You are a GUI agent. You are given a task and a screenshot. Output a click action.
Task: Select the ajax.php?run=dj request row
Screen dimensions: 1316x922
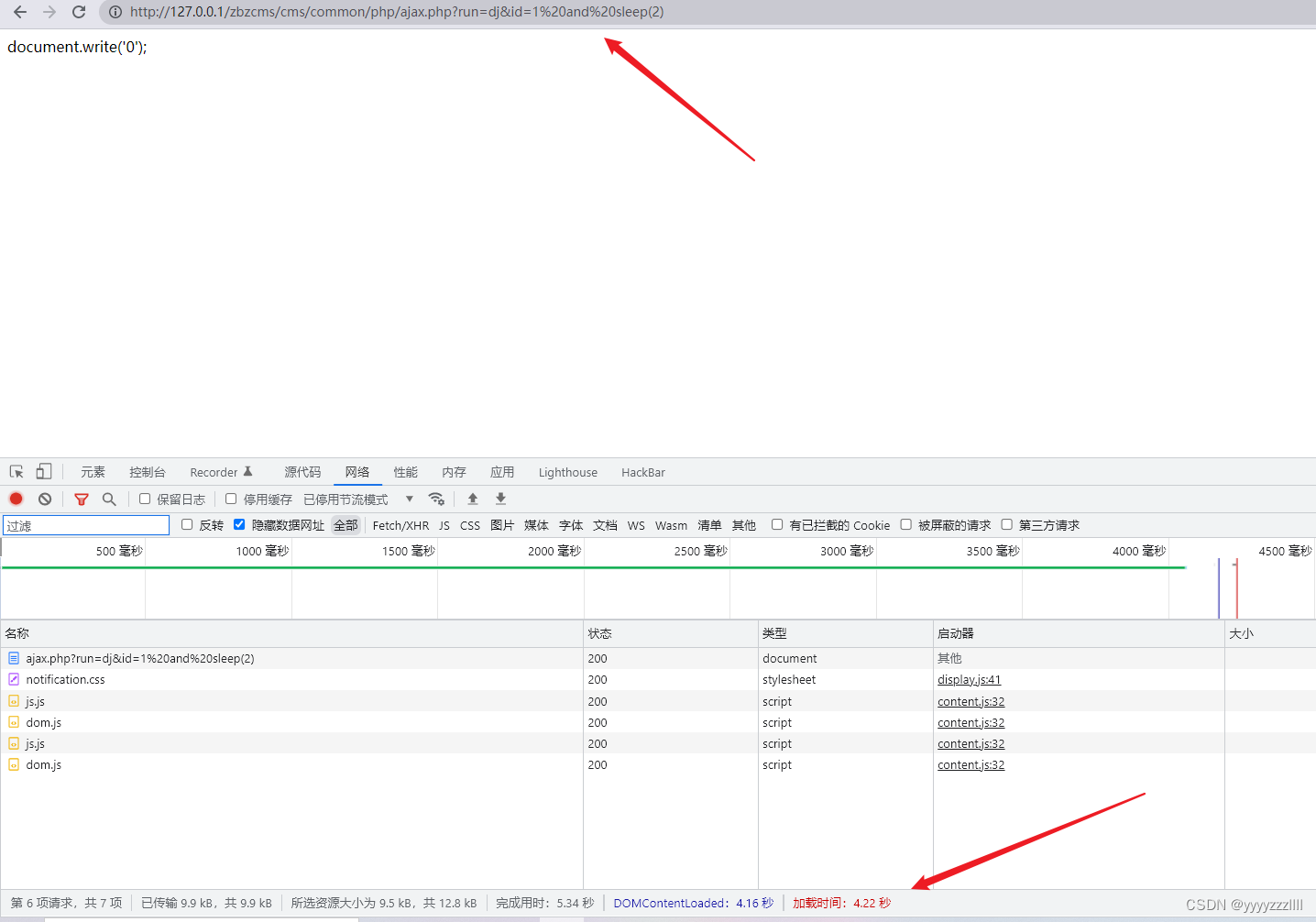(658, 658)
